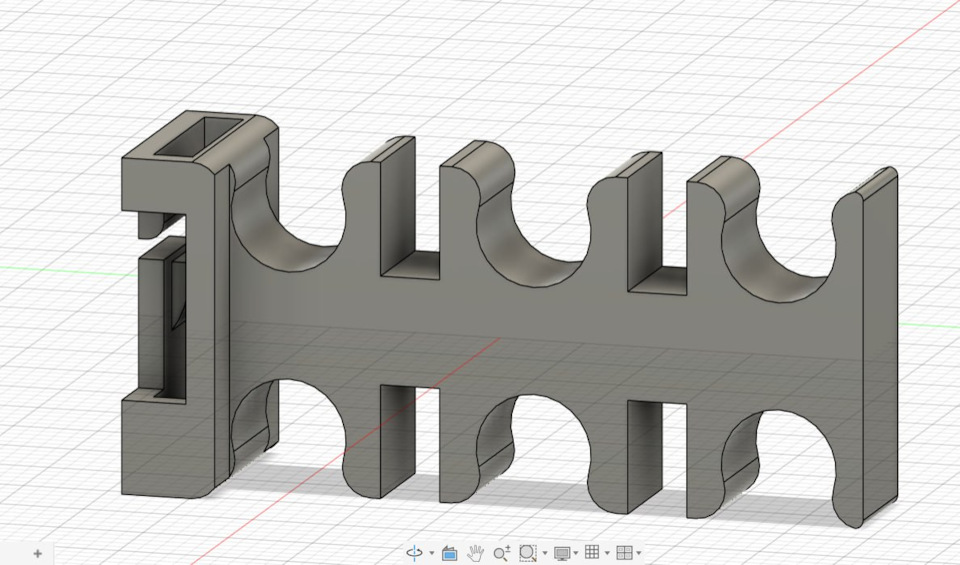This screenshot has width=960, height=565.
Task: Click the Zoom Window / Fit tool
Action: pyautogui.click(x=528, y=553)
